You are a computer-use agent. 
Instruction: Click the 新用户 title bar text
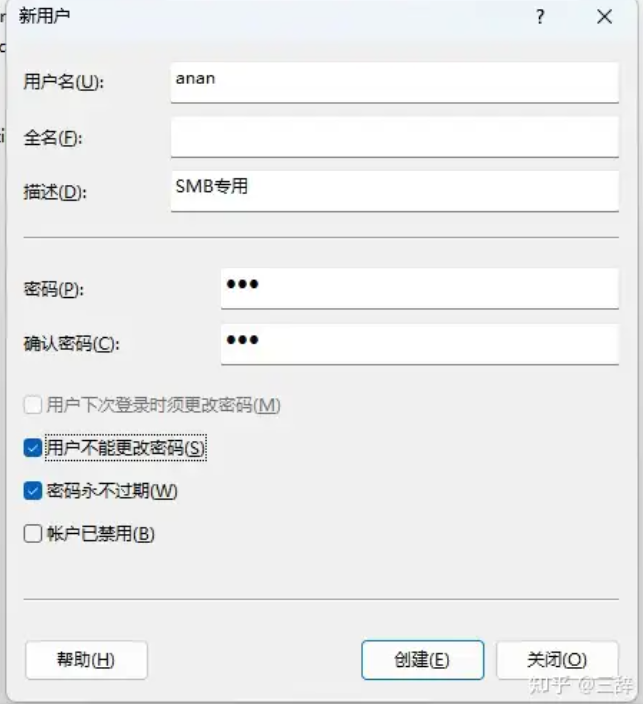(x=45, y=17)
